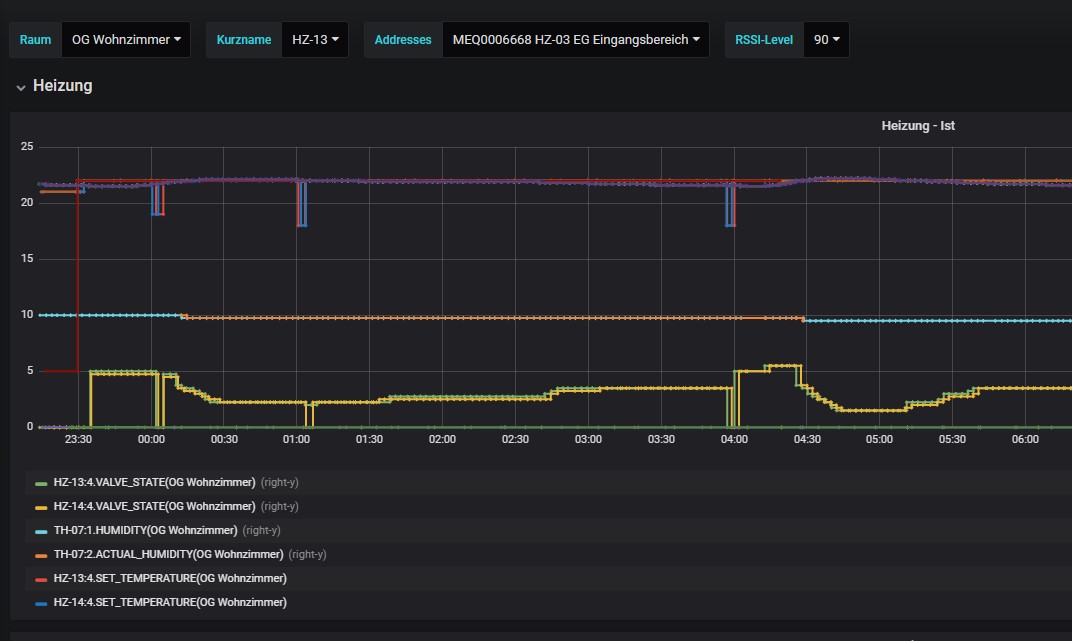The width and height of the screenshot is (1072, 641).
Task: Toggle HZ-13:4.SET_TEMPERATURE legend entry
Action: tap(169, 578)
